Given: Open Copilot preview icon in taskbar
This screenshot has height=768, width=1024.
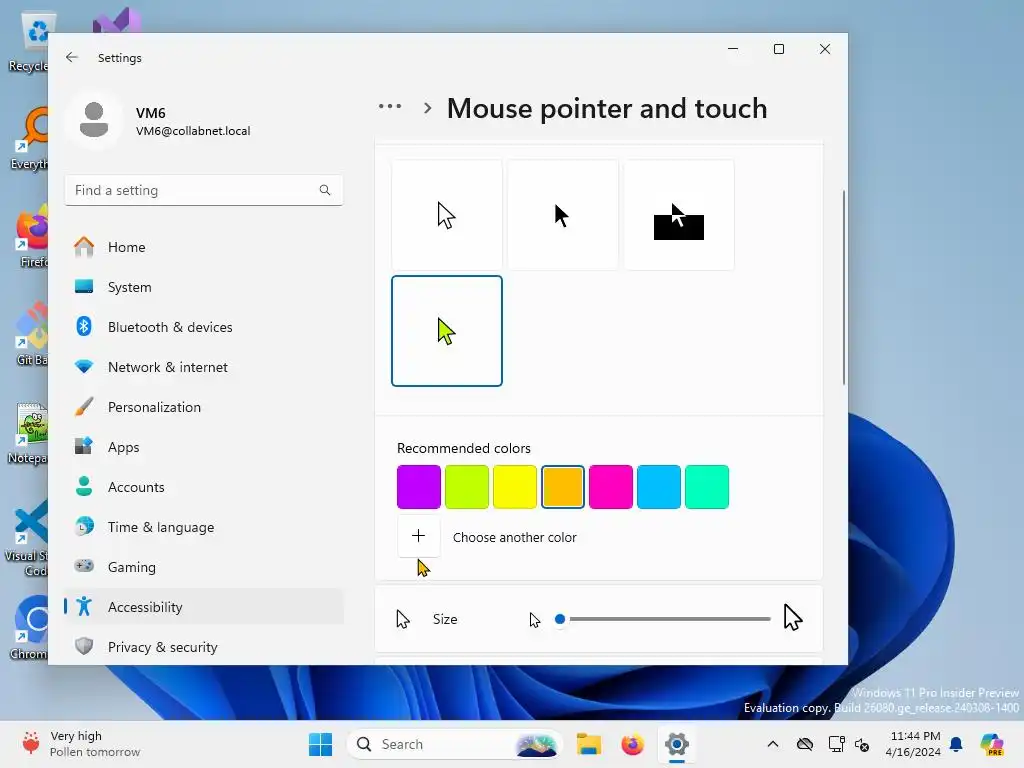Looking at the screenshot, I should tap(992, 744).
